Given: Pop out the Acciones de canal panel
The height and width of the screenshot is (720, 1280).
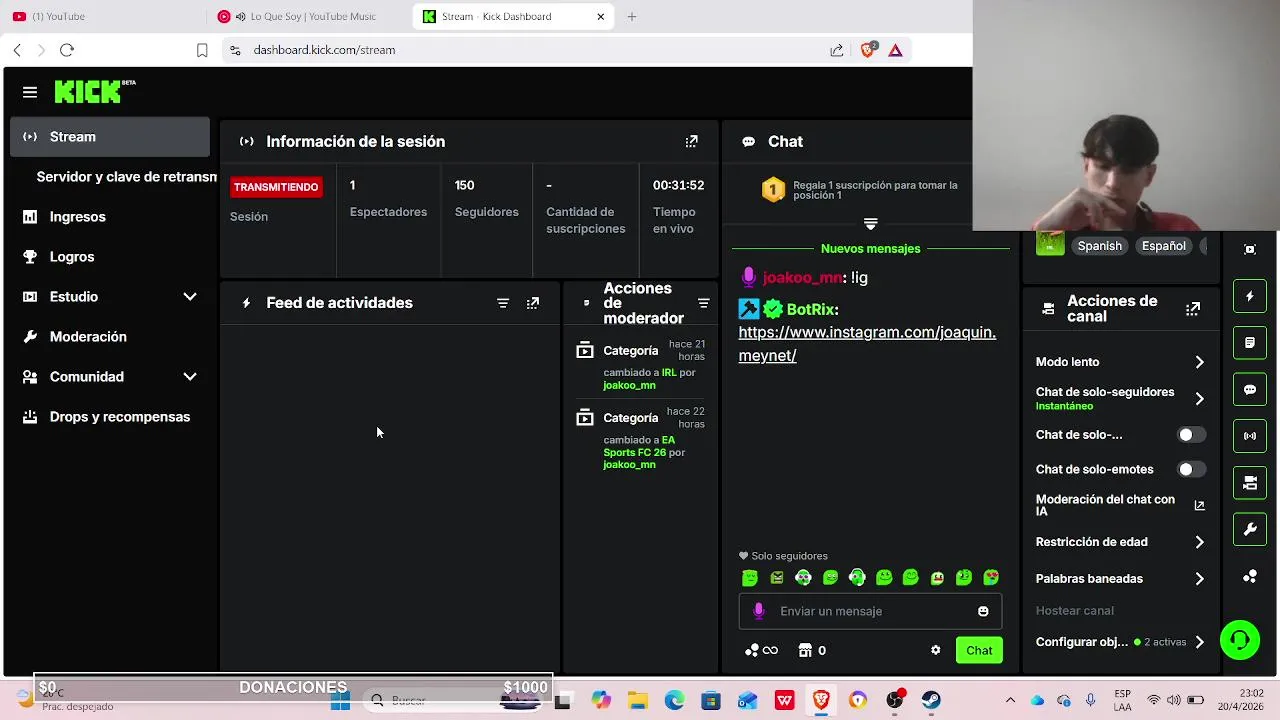Looking at the screenshot, I should point(1193,309).
